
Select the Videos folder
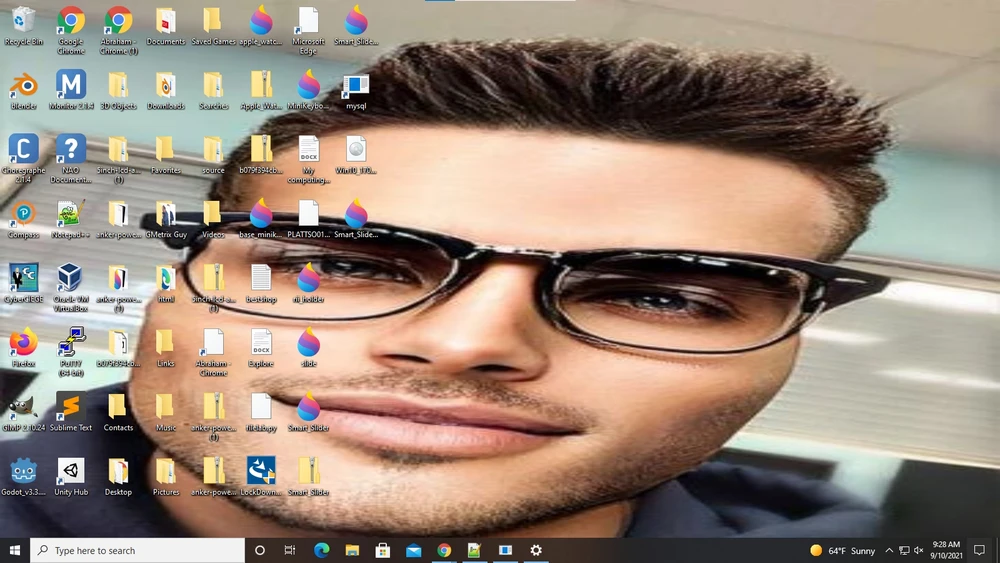pos(213,219)
